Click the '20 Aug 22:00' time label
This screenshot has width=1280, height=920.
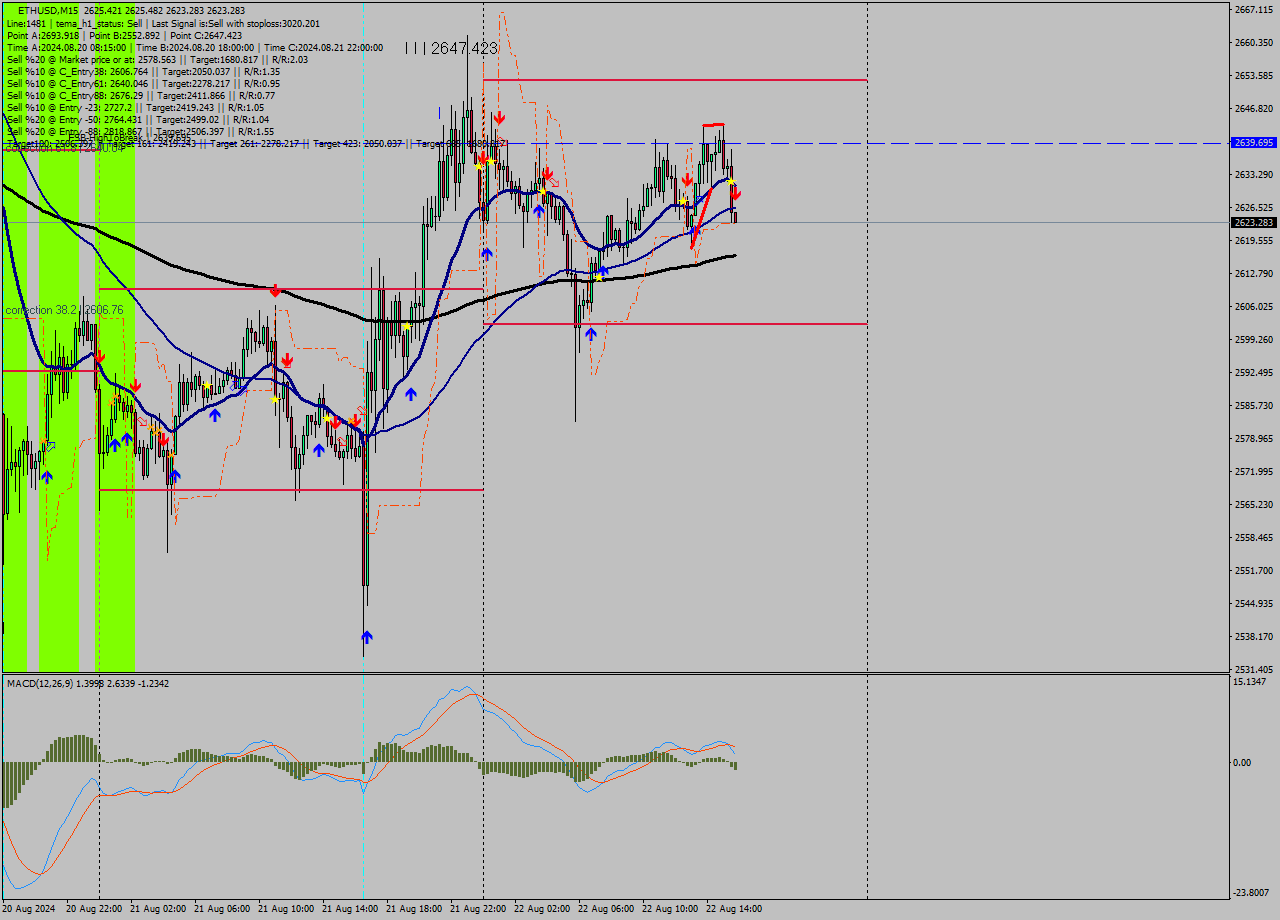point(94,909)
